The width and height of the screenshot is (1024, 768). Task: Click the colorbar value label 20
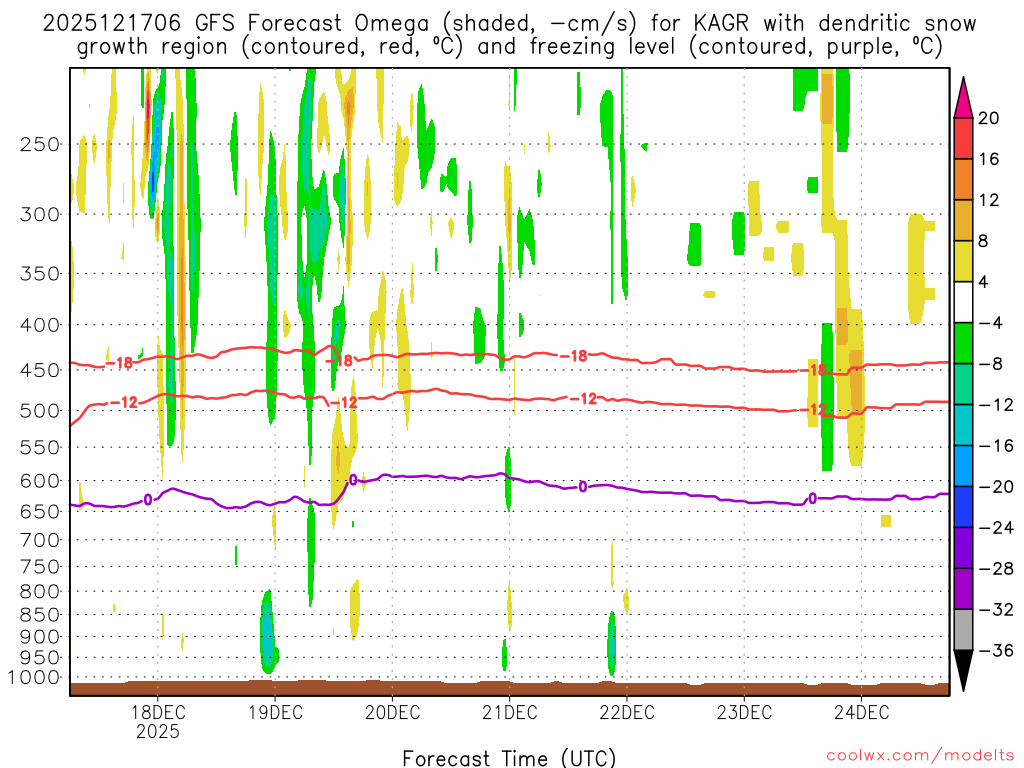989,118
